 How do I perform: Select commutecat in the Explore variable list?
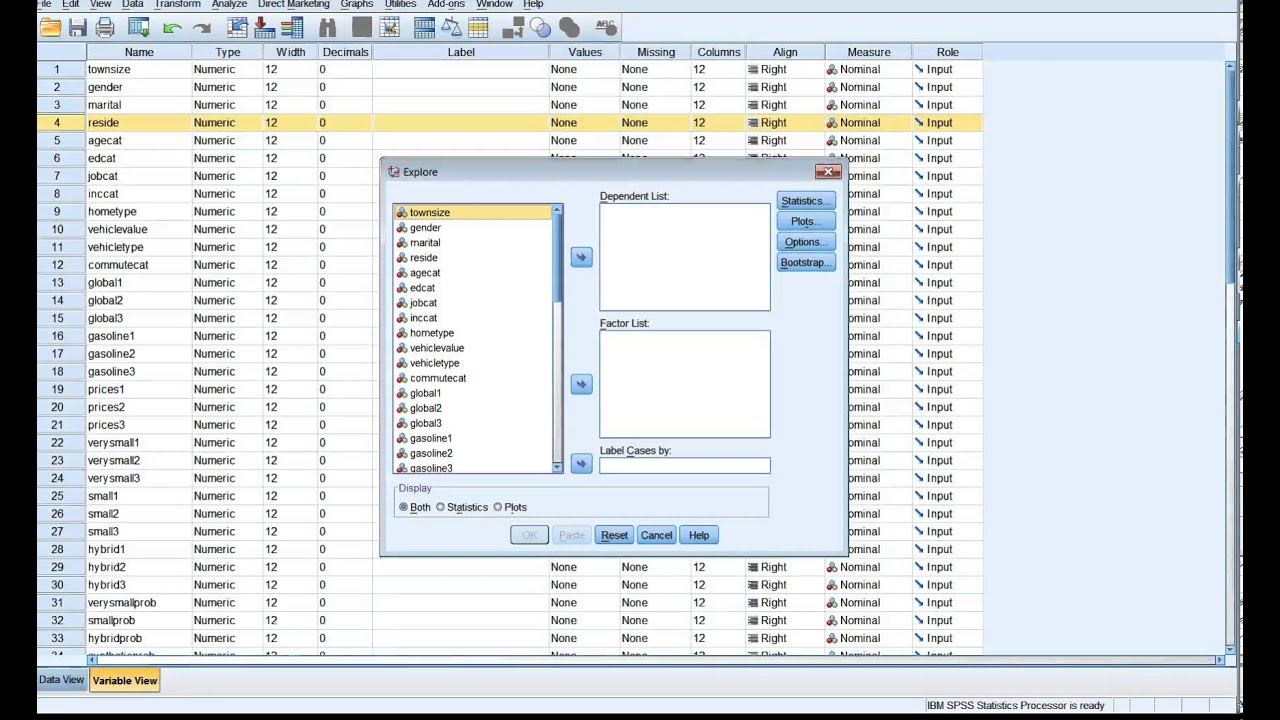(472, 378)
